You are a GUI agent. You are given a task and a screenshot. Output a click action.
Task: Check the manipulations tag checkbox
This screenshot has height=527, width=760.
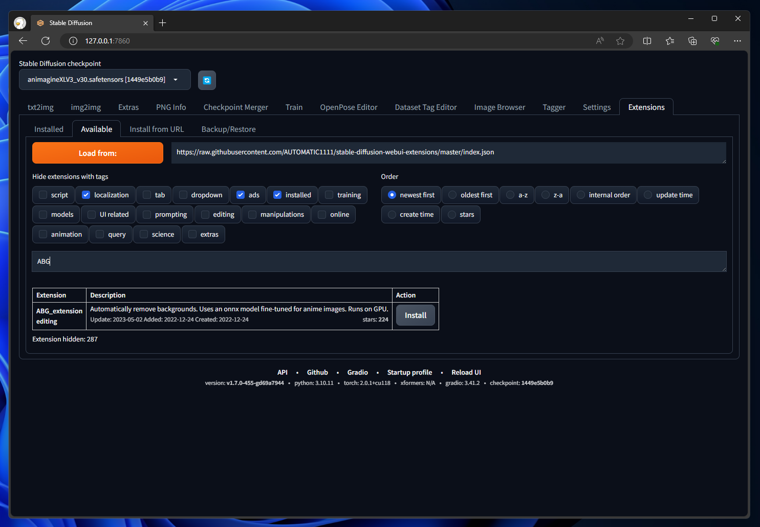click(x=252, y=214)
